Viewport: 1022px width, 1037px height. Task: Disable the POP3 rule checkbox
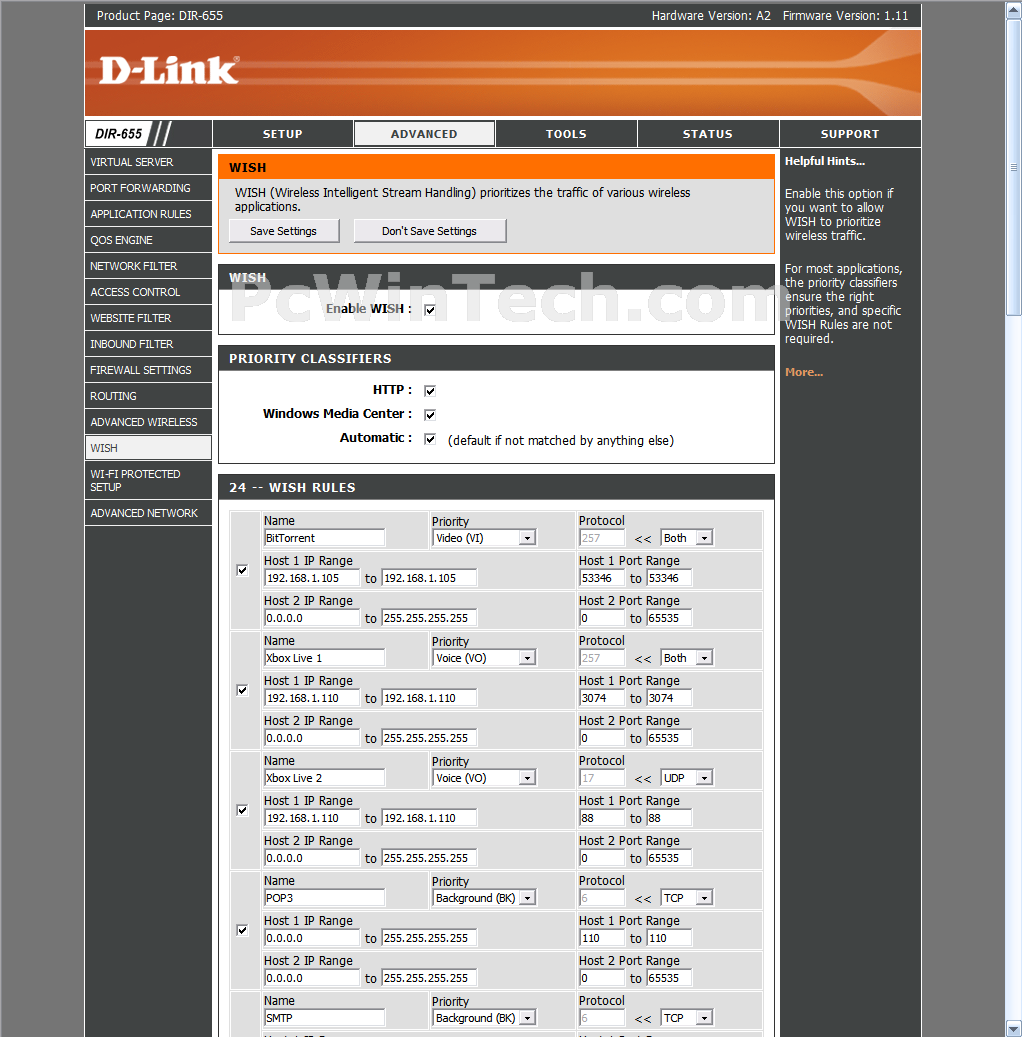tap(243, 931)
